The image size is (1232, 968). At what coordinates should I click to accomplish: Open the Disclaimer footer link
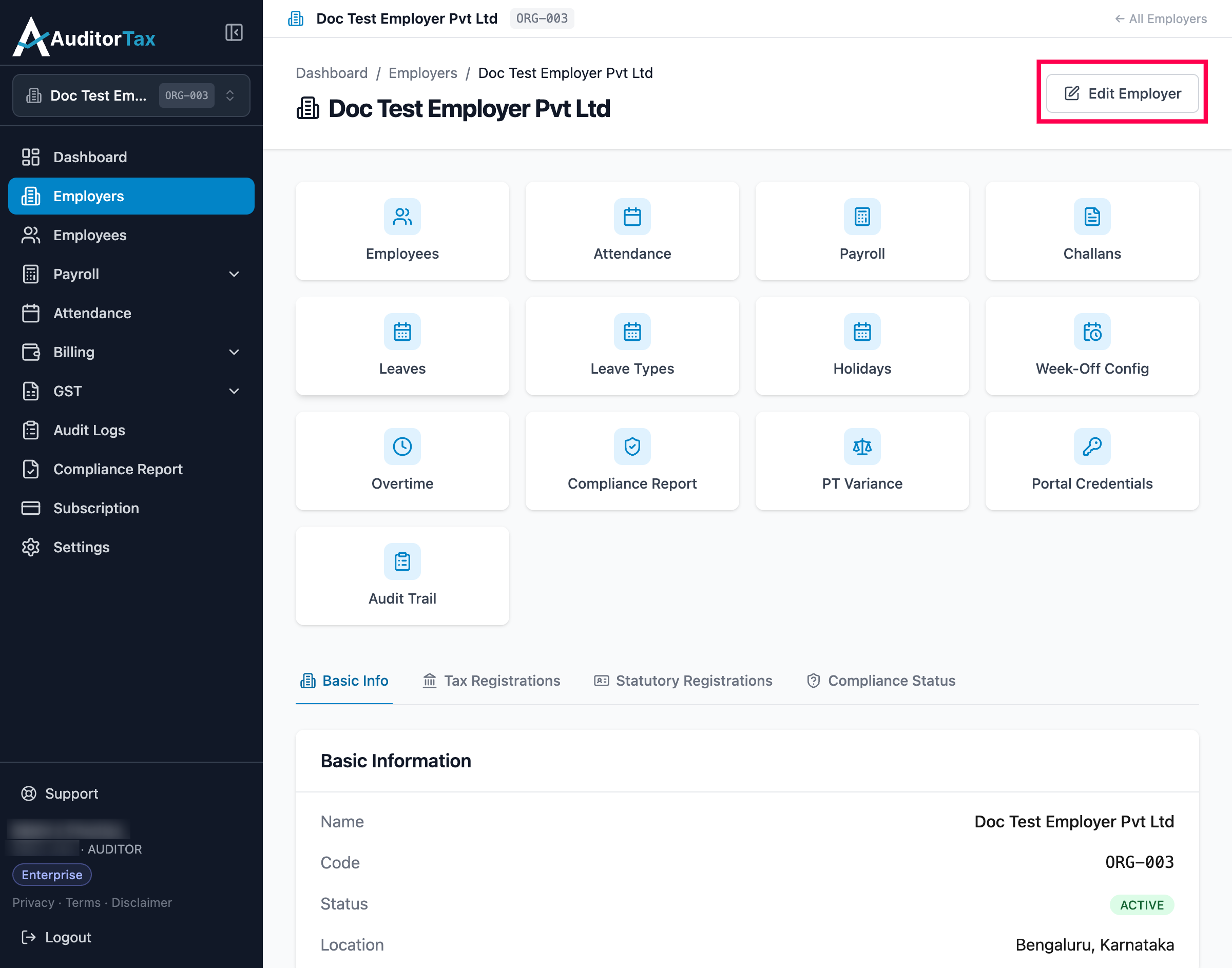tap(142, 902)
